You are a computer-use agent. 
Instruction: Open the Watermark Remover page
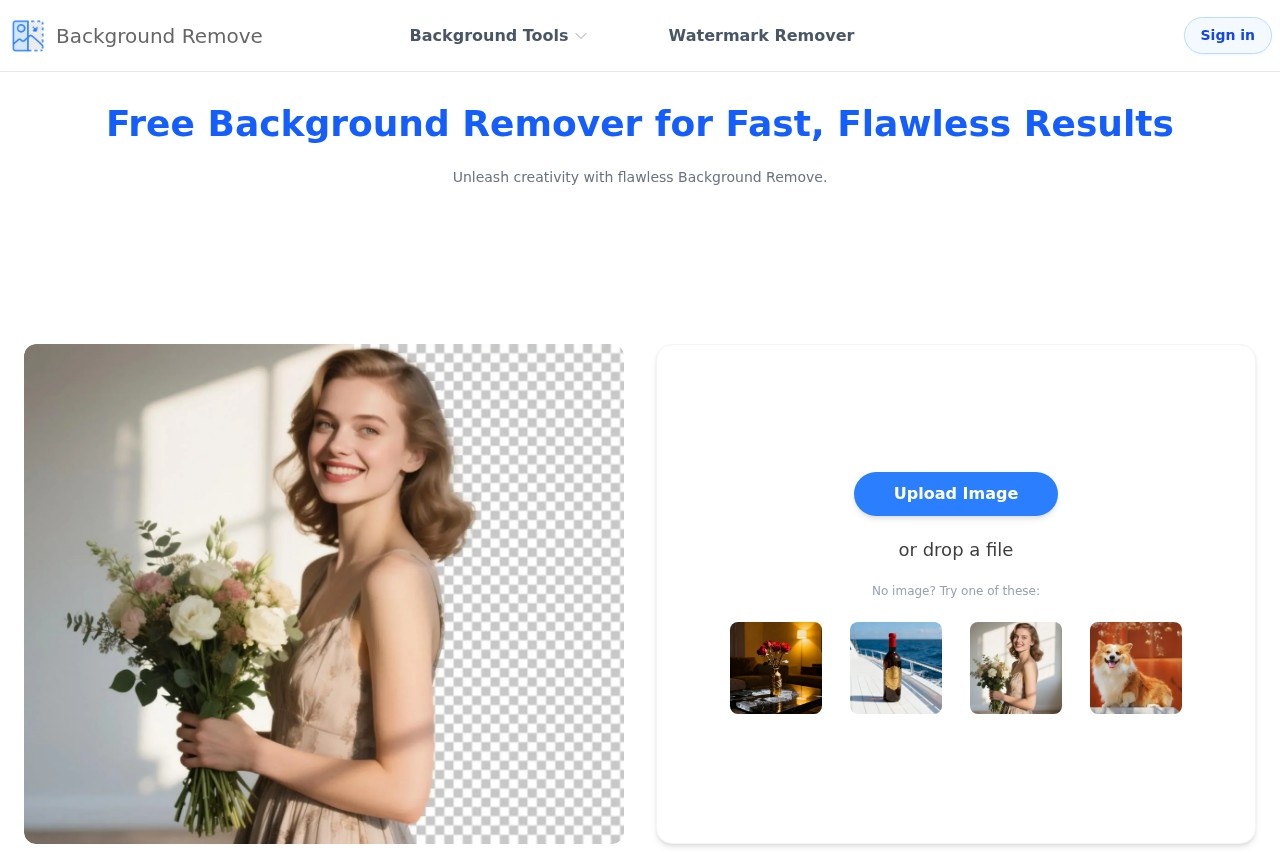click(x=761, y=35)
